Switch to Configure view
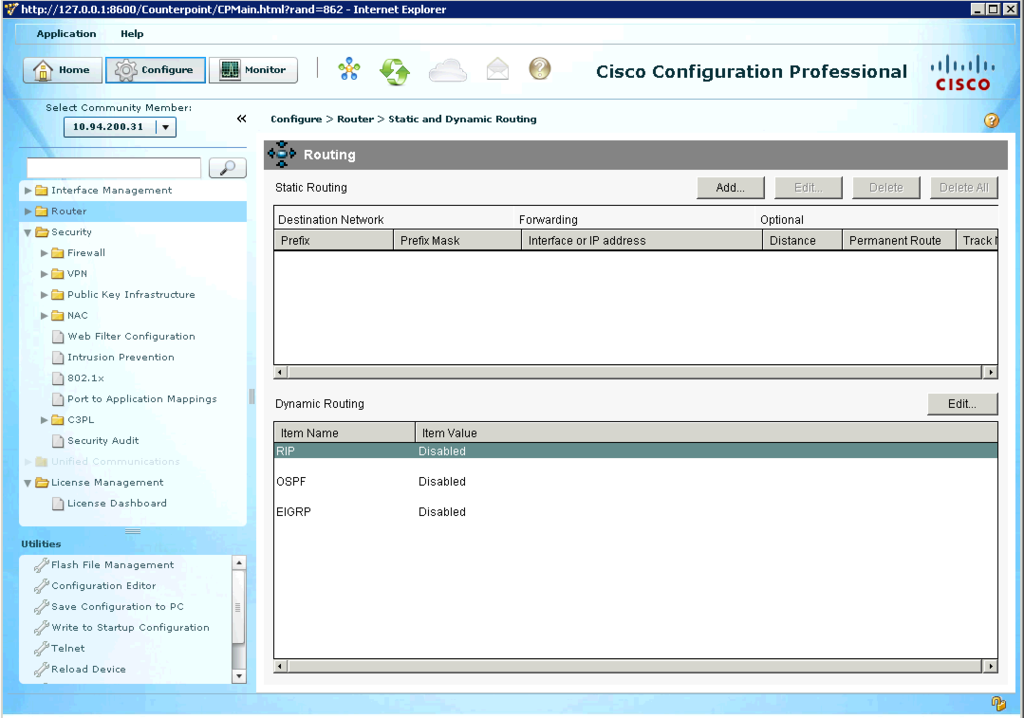 click(x=155, y=70)
